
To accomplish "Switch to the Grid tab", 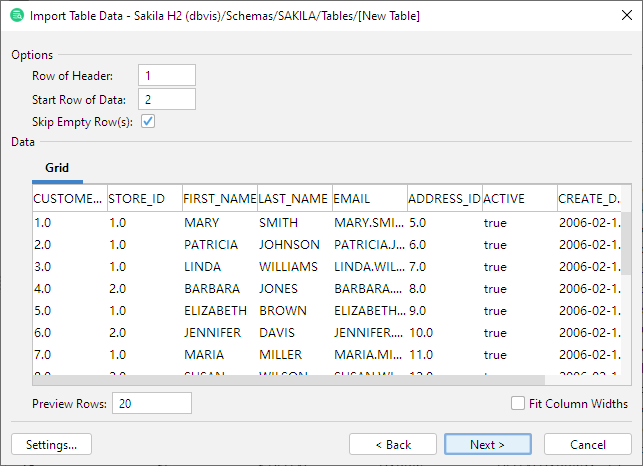I will click(x=57, y=168).
